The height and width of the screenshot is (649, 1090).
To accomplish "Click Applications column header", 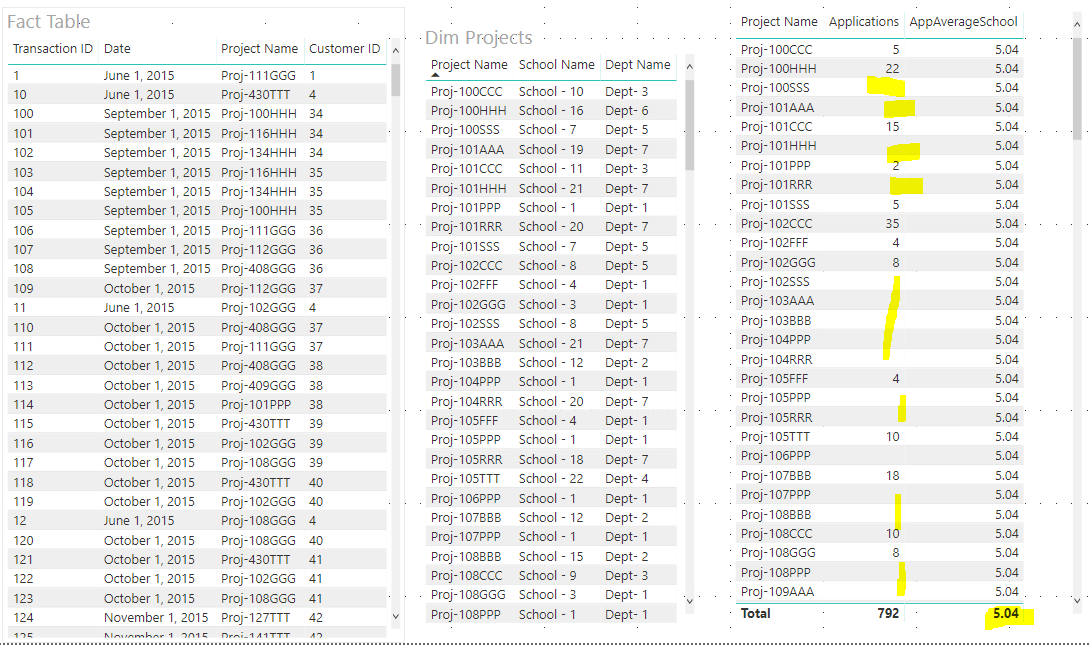I will point(864,22).
